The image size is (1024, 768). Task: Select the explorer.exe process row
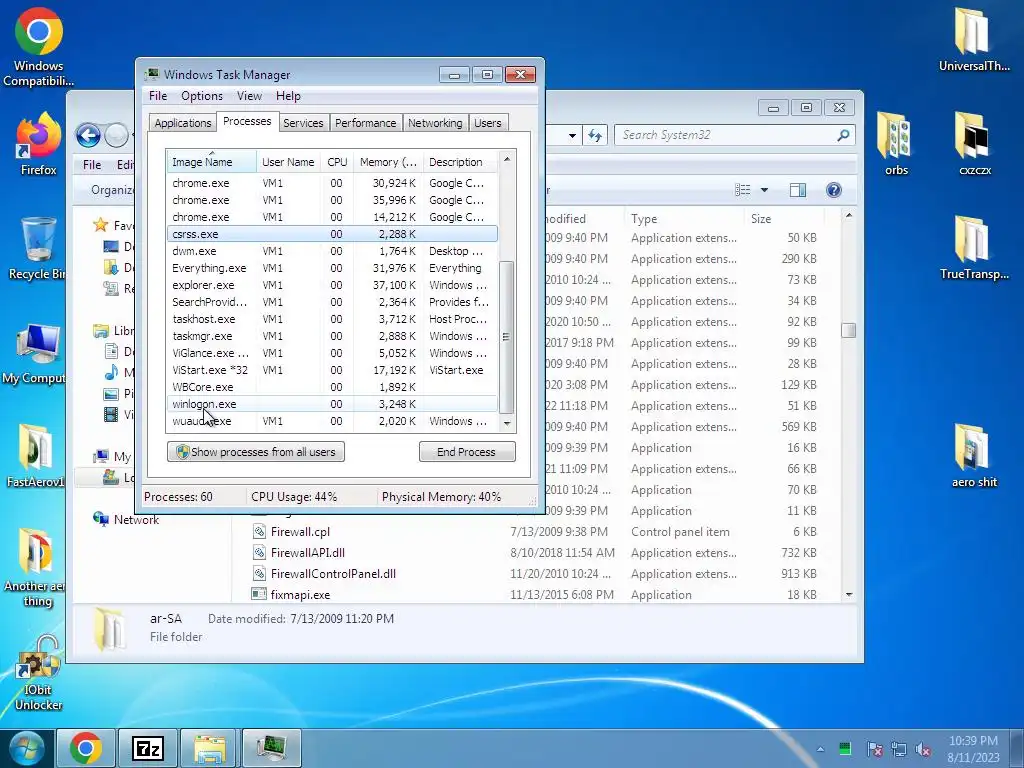332,285
